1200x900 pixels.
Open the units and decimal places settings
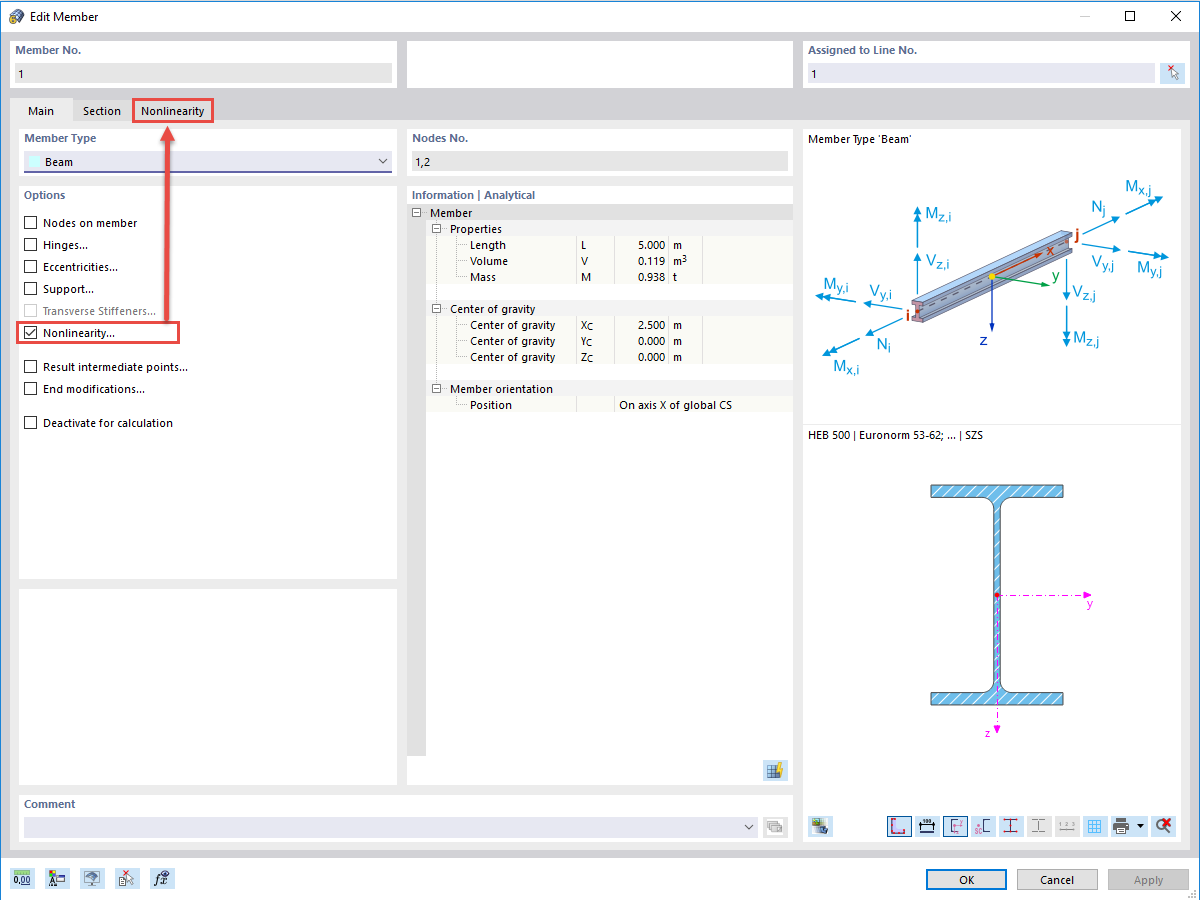point(22,878)
